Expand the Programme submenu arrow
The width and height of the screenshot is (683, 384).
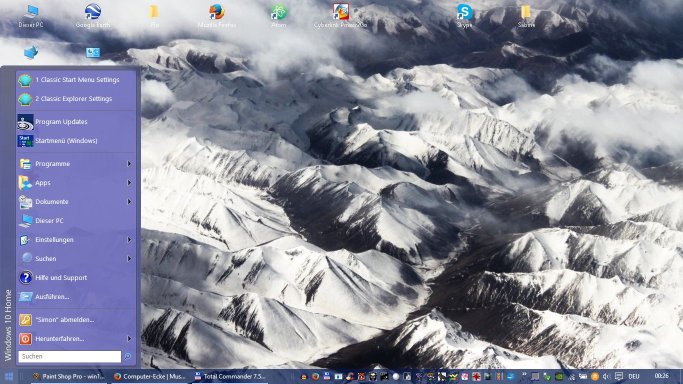[129, 164]
